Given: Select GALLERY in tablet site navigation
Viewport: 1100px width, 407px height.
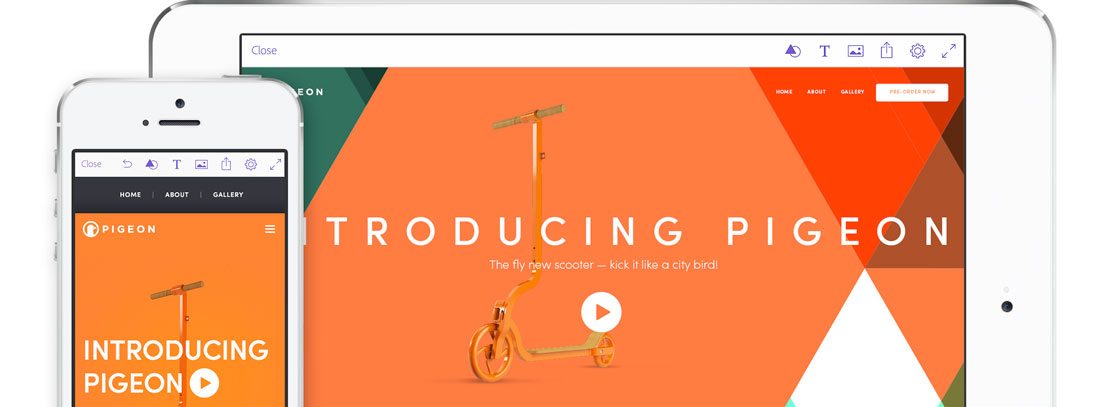Looking at the screenshot, I should (x=852, y=92).
